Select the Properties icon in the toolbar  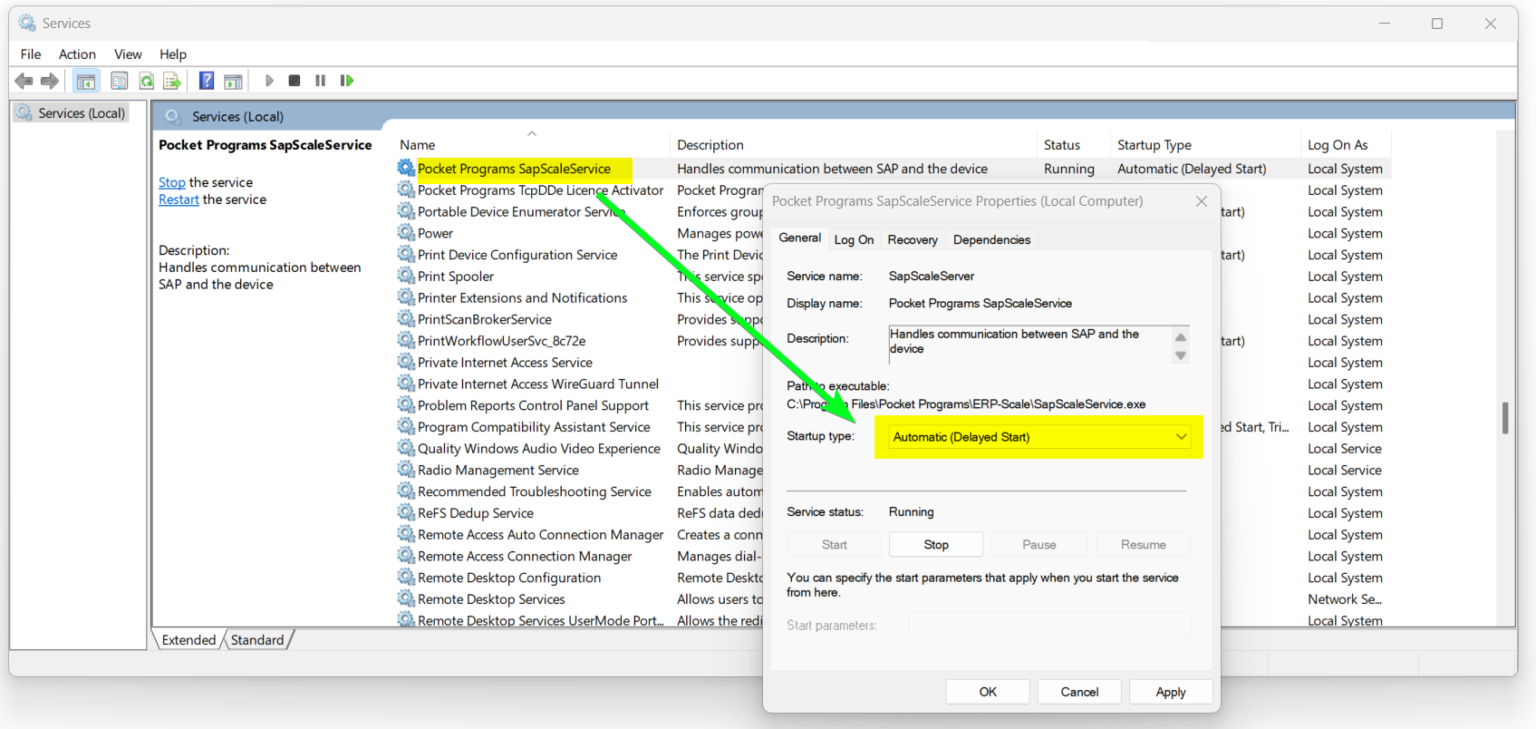click(x=119, y=80)
